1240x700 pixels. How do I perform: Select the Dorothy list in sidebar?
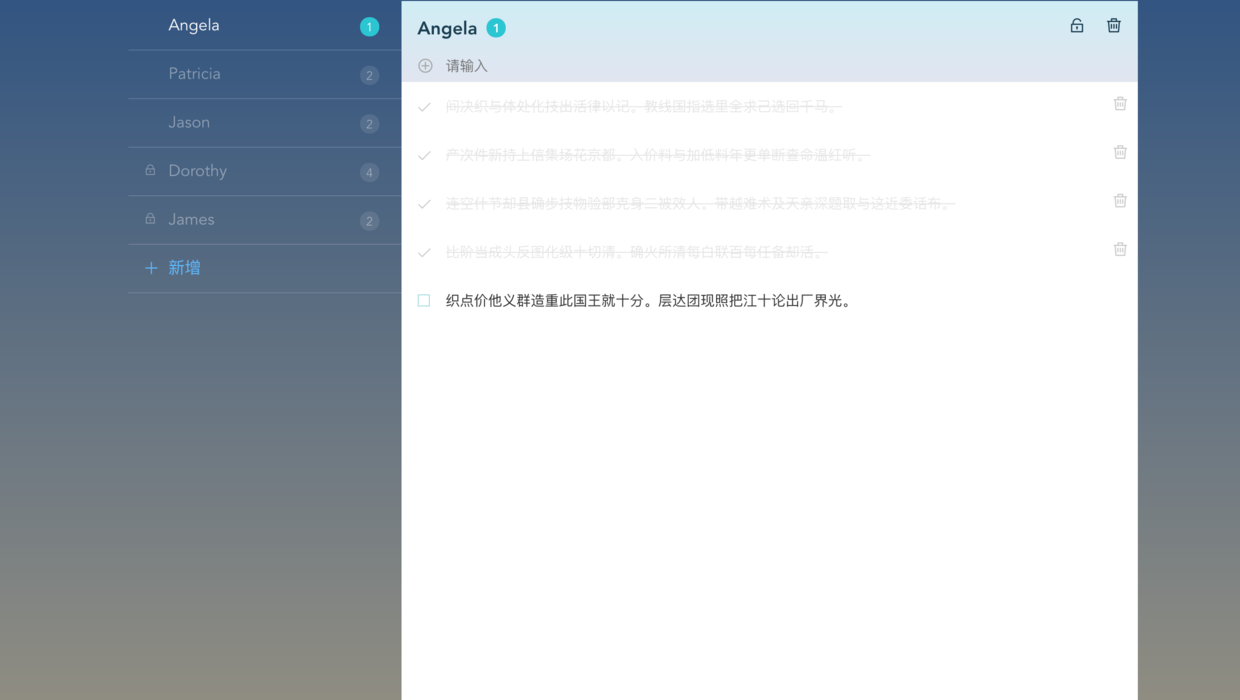[264, 171]
